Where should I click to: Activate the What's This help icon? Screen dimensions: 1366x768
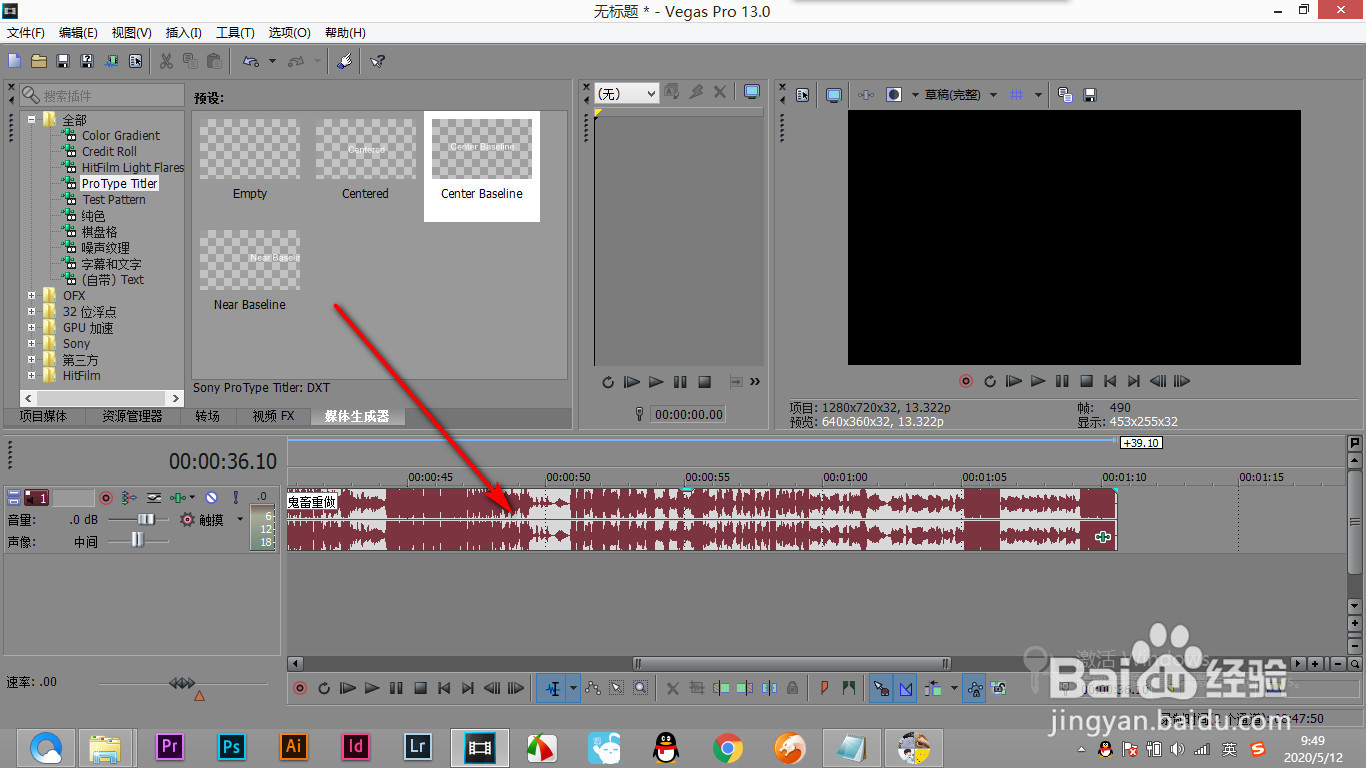click(377, 61)
